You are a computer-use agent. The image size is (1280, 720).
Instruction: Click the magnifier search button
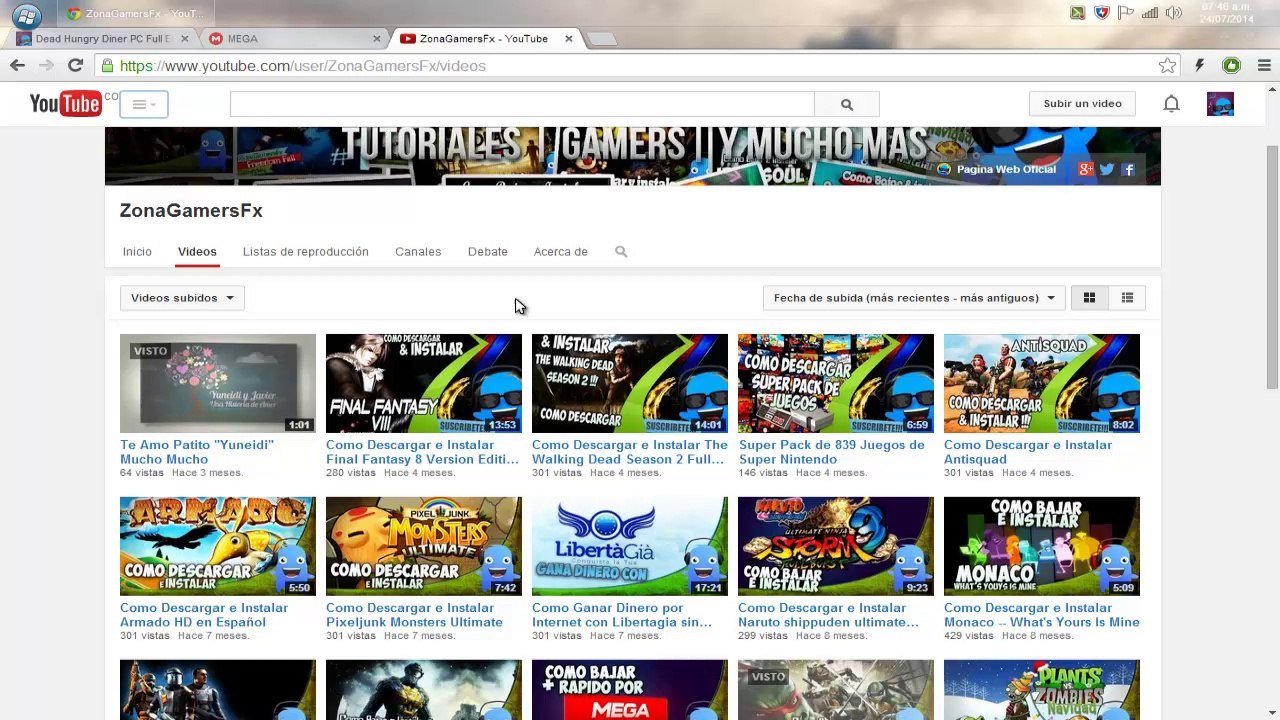click(847, 104)
